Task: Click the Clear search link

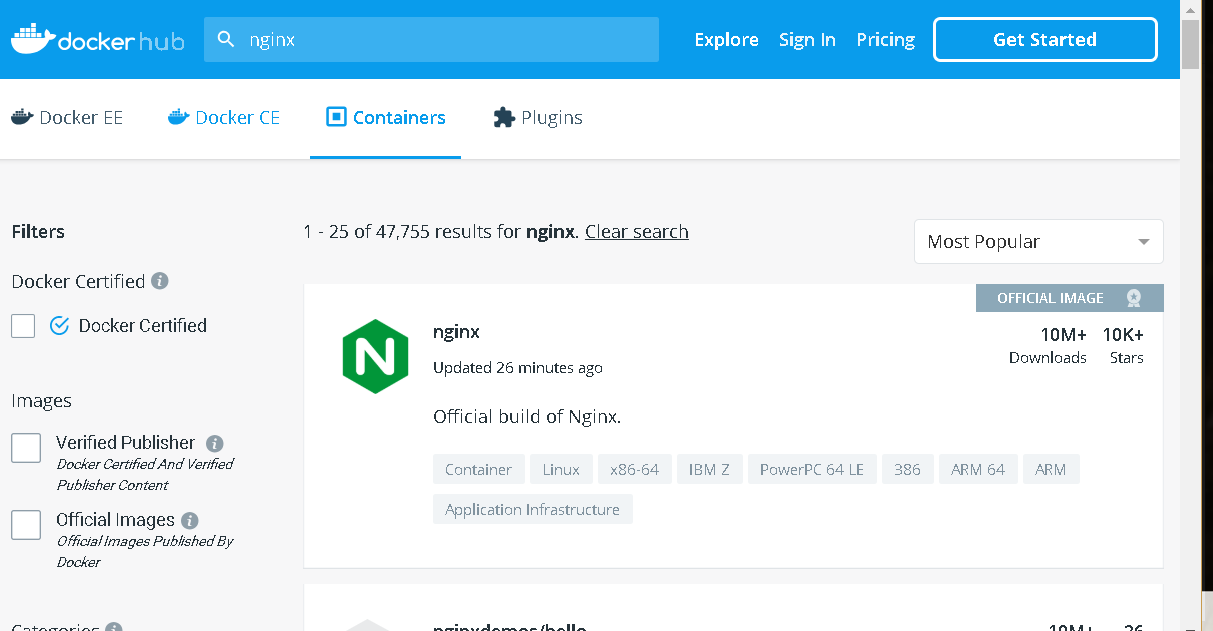Action: pos(637,231)
